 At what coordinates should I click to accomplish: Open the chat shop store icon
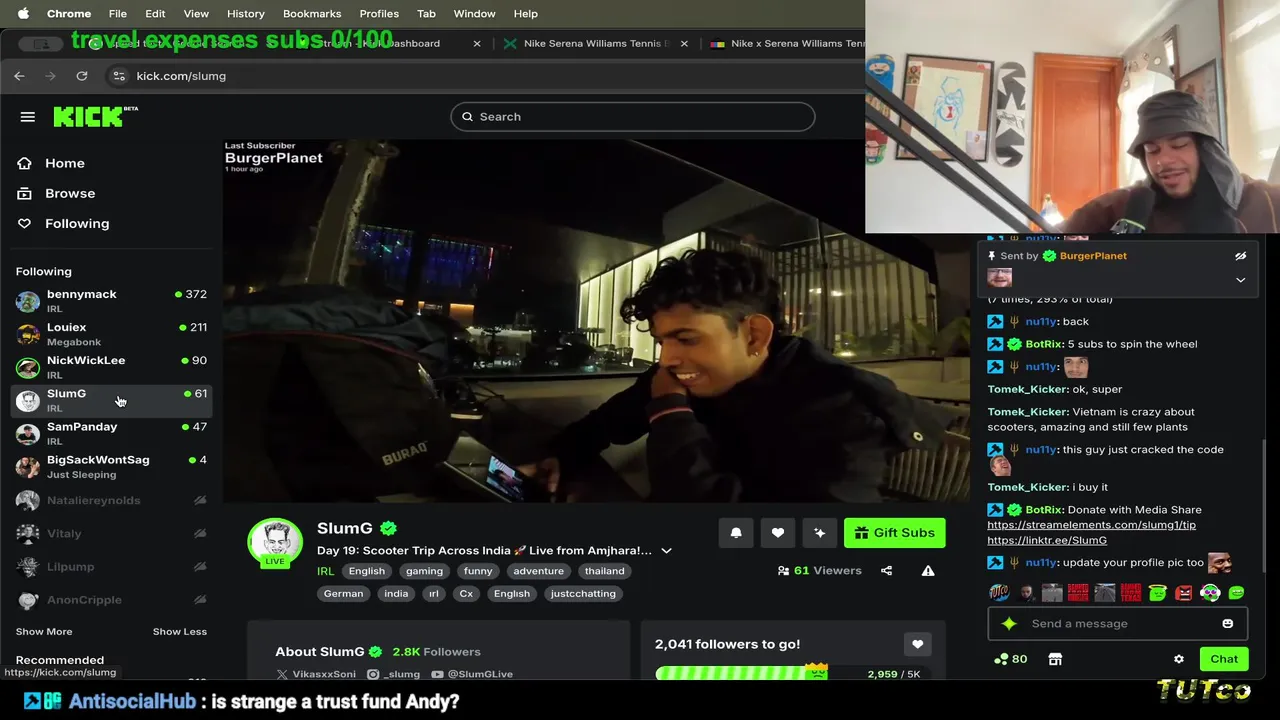1055,659
